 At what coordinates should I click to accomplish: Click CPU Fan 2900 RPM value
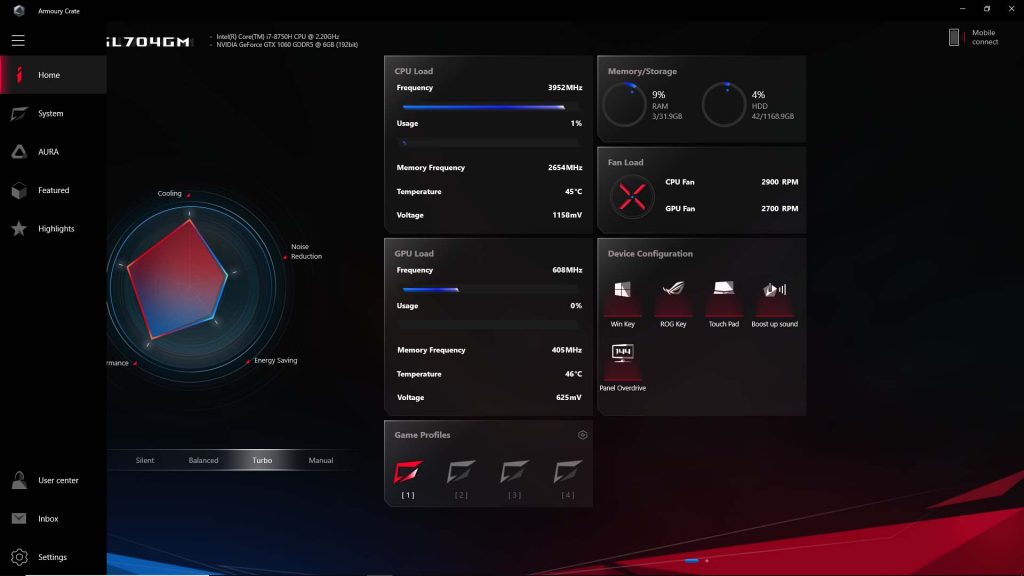pyautogui.click(x=779, y=182)
